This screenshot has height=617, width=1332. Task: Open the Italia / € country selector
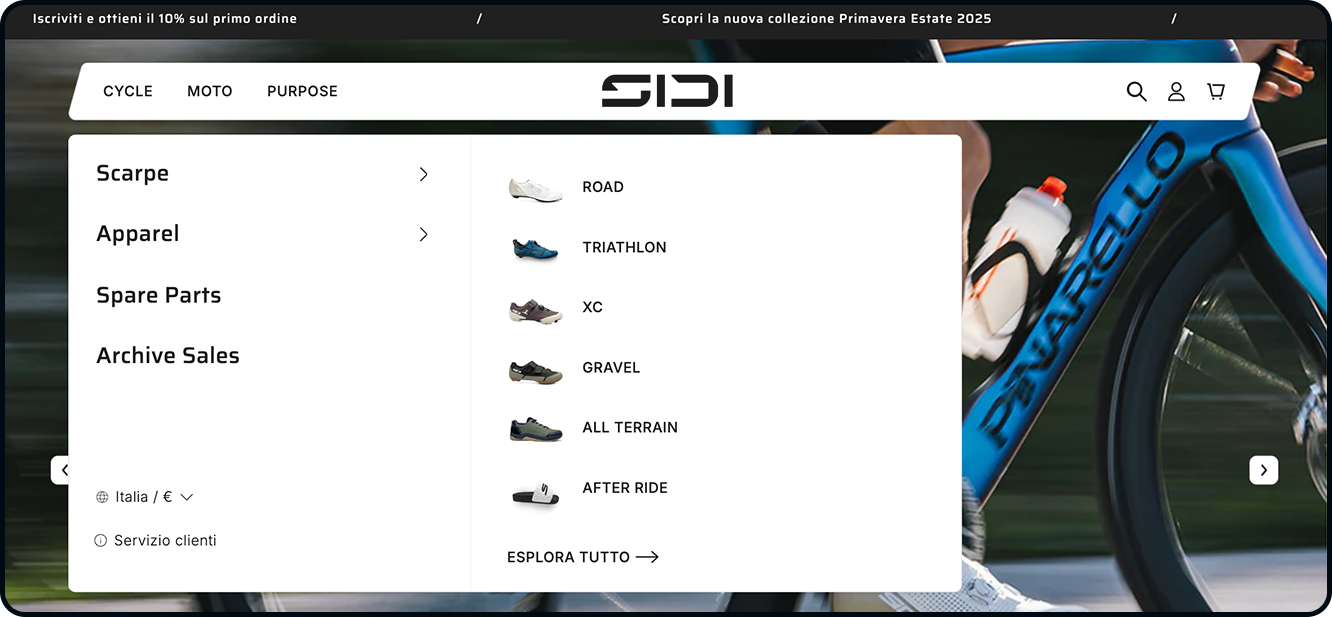tap(144, 497)
